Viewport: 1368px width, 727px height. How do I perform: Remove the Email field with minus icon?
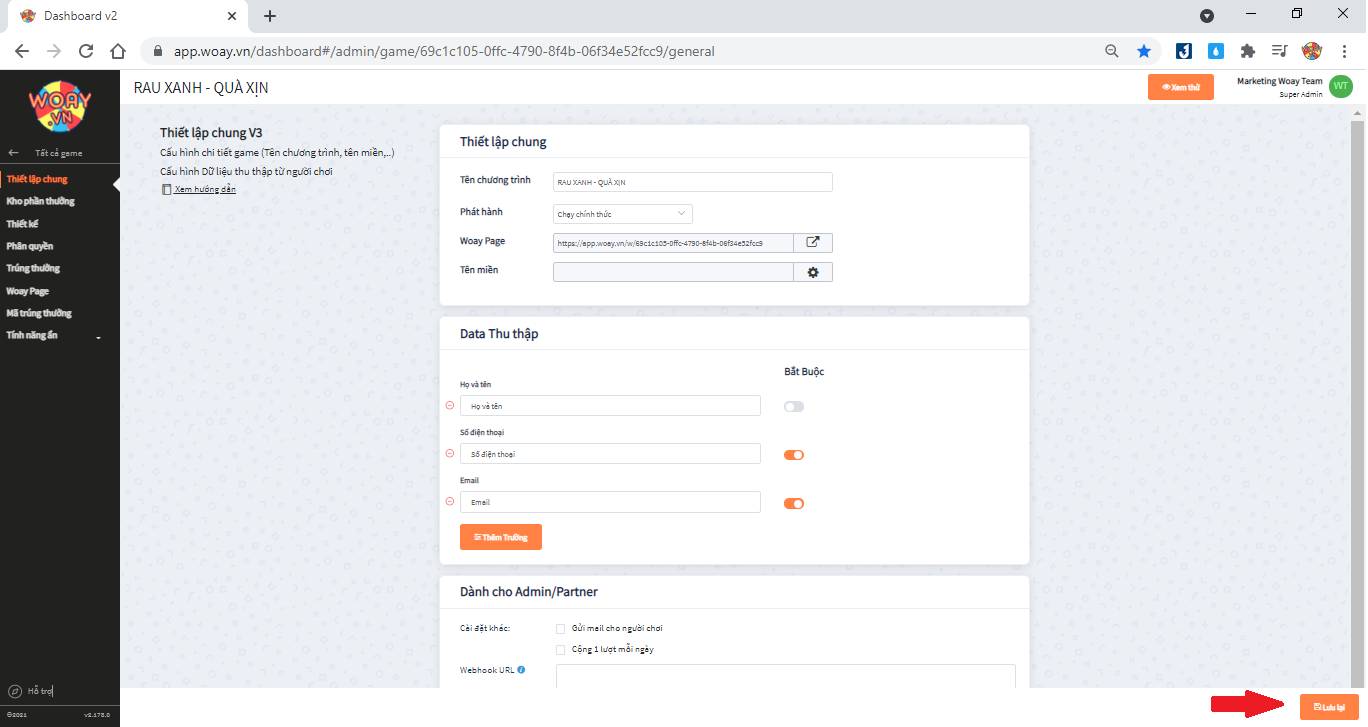[x=449, y=501]
